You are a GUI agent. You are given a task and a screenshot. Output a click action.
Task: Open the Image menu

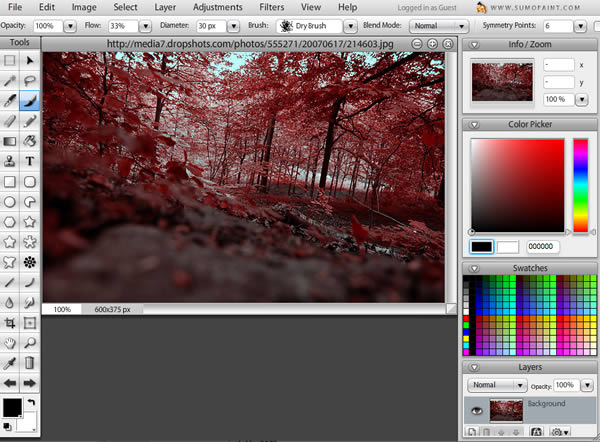click(84, 7)
